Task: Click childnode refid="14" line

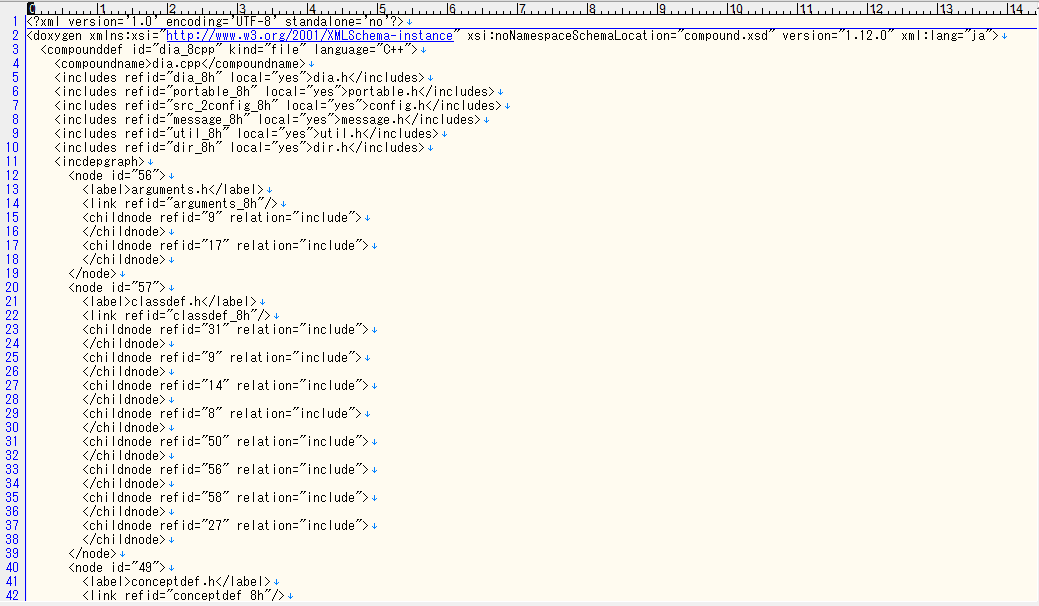Action: coord(225,385)
